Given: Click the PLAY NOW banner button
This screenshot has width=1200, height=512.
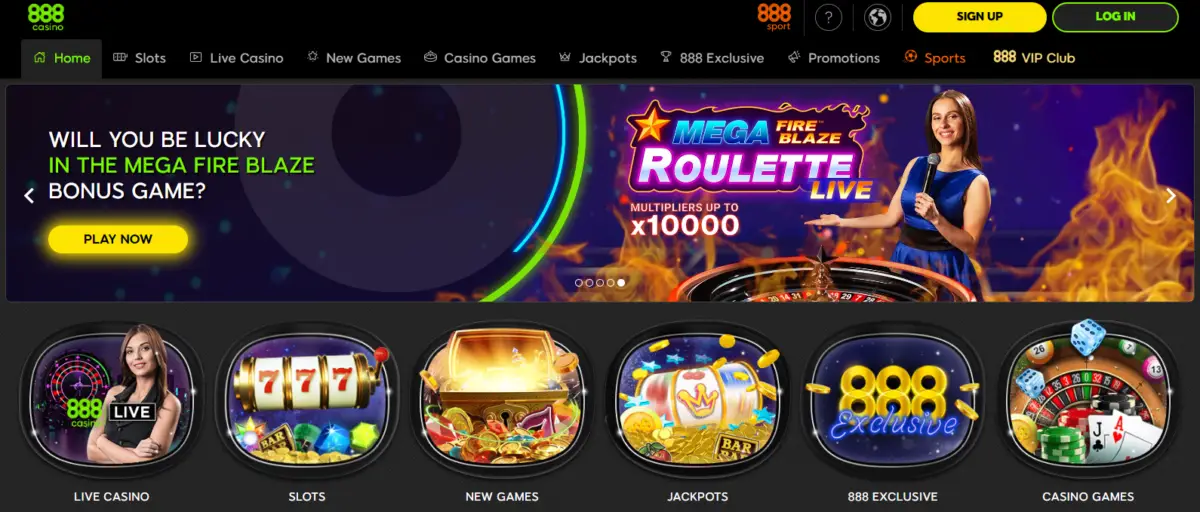Looking at the screenshot, I should (x=118, y=239).
